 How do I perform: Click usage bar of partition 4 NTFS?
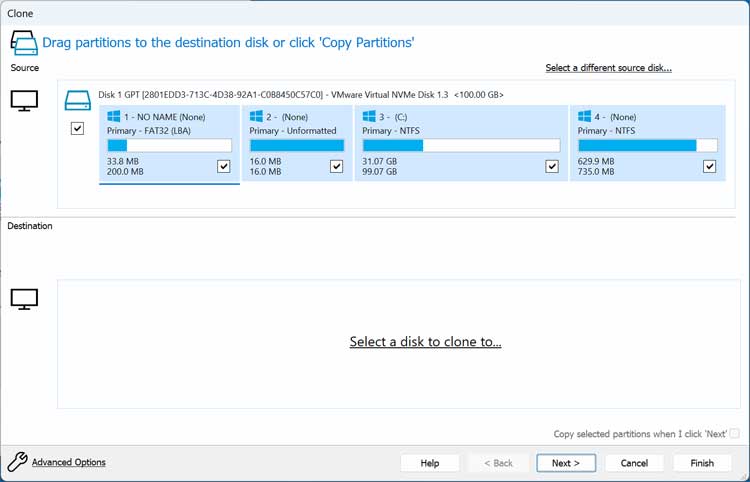tap(648, 145)
